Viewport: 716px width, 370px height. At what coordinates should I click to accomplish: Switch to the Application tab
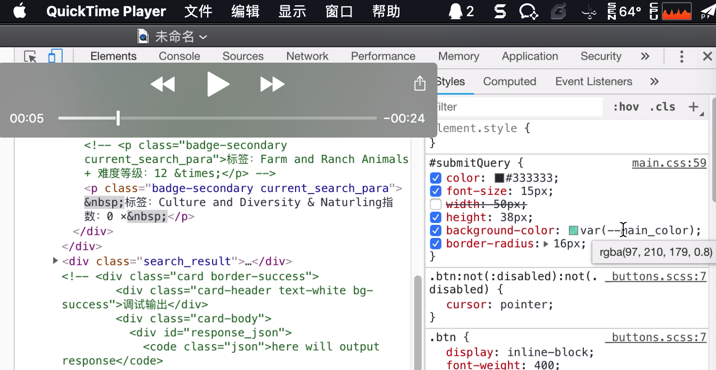click(530, 56)
